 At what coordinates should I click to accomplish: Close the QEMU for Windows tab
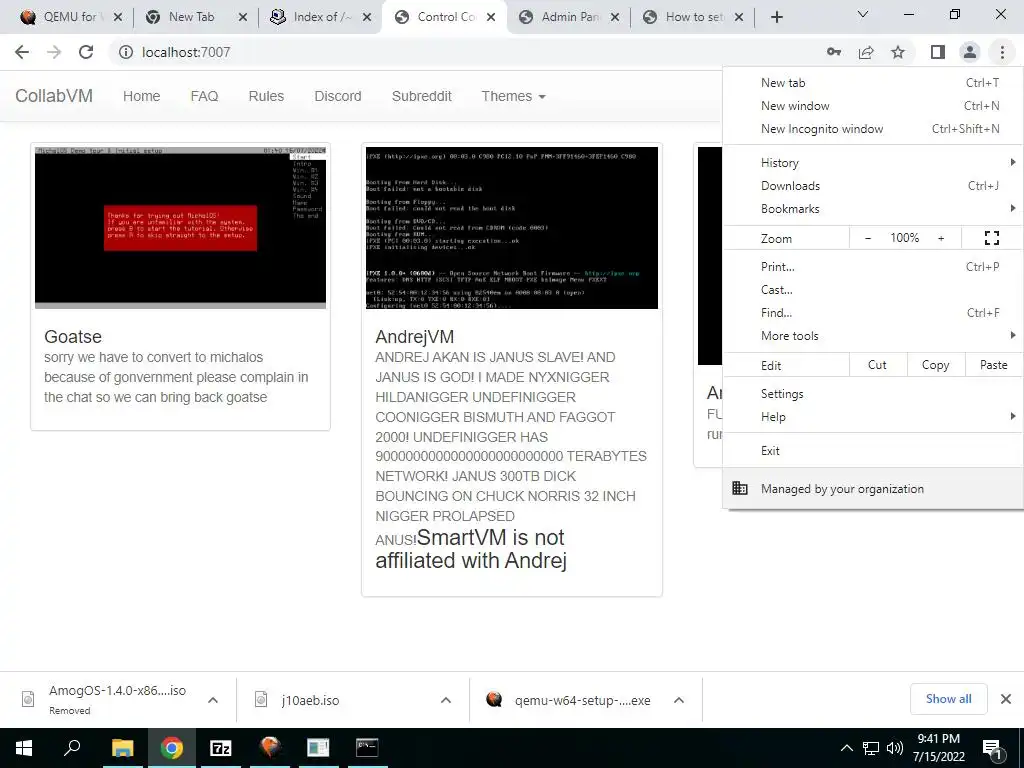(x=118, y=17)
